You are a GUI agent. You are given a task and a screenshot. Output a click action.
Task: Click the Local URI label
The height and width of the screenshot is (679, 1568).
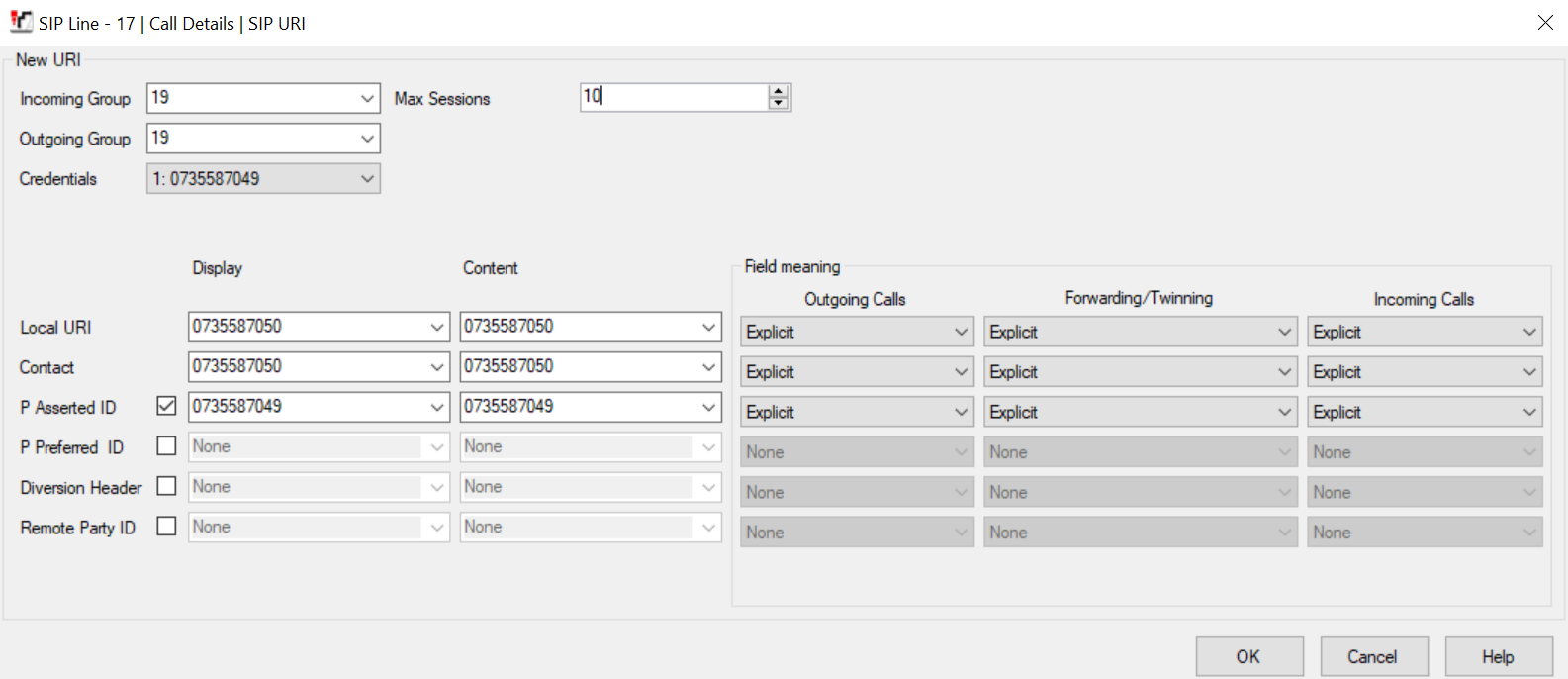click(x=55, y=328)
